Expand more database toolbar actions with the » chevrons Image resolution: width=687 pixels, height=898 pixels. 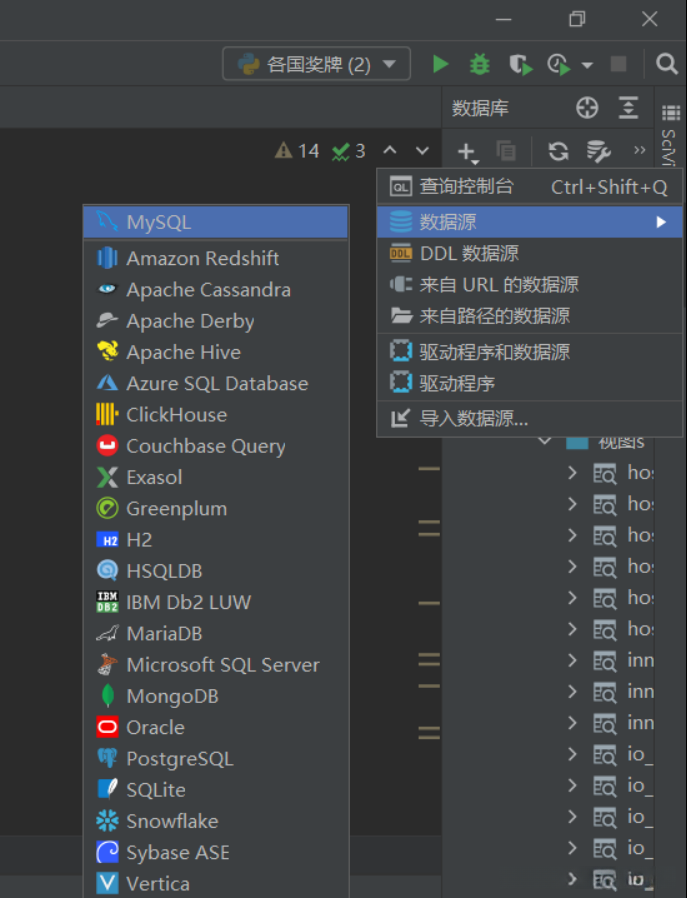tap(639, 151)
